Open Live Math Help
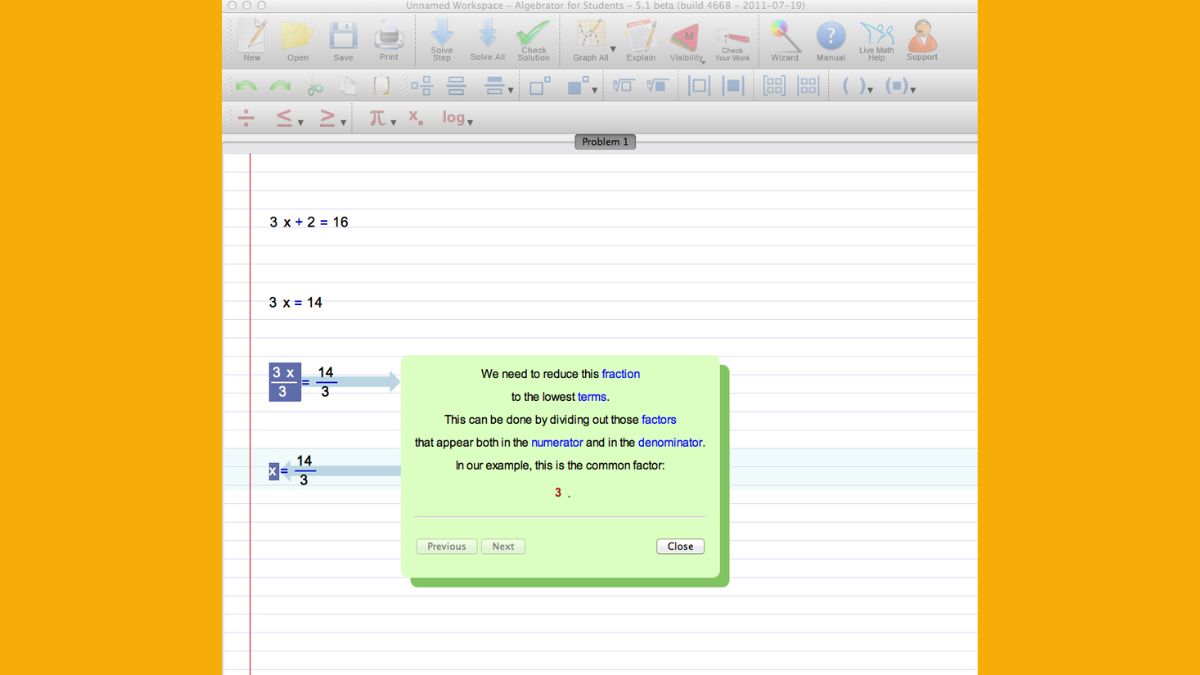Viewport: 1200px width, 675px height. (876, 39)
